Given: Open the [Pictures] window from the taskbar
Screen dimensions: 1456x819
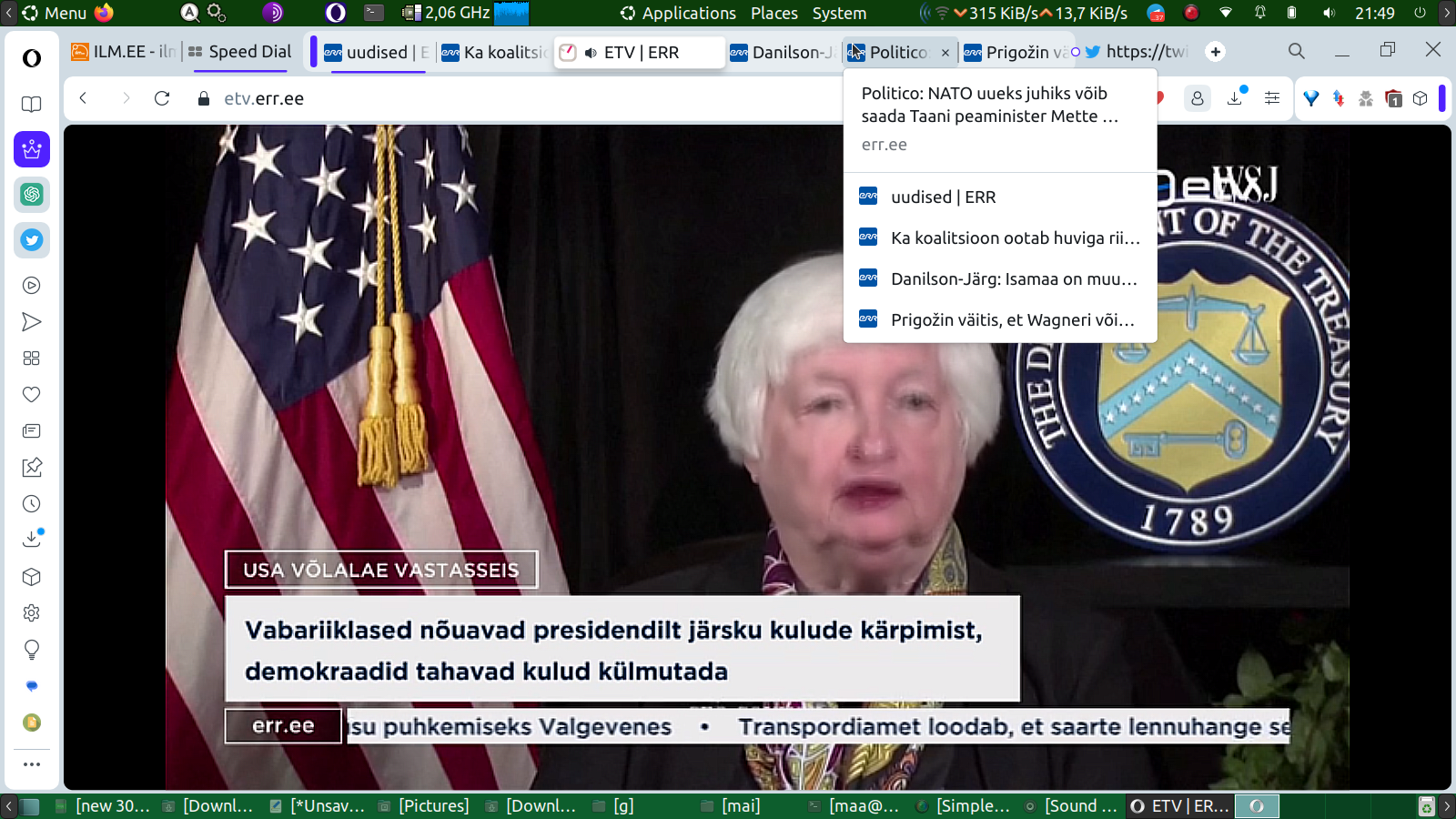Looking at the screenshot, I should pyautogui.click(x=424, y=805).
